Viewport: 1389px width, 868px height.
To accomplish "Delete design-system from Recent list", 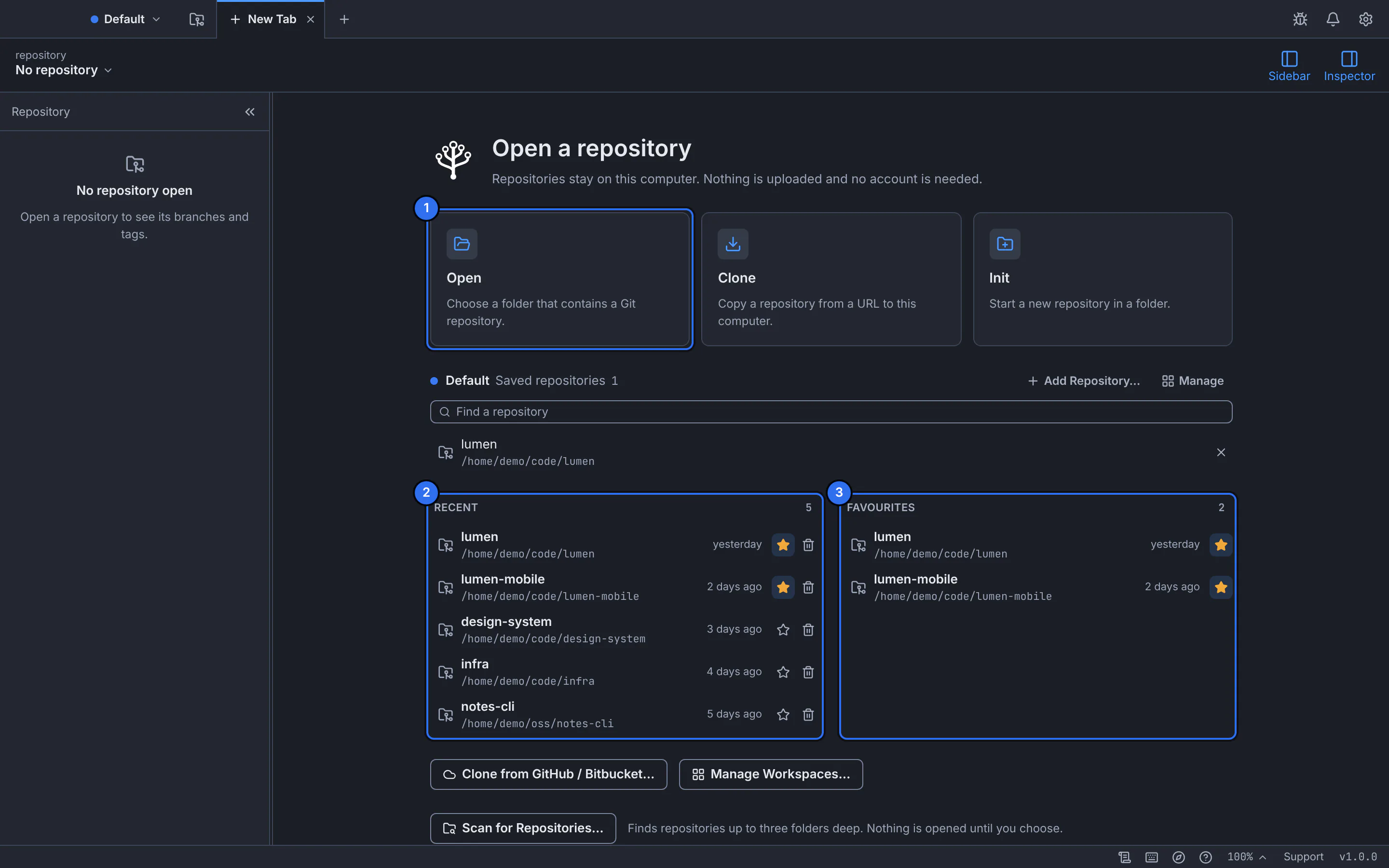I will click(x=808, y=630).
